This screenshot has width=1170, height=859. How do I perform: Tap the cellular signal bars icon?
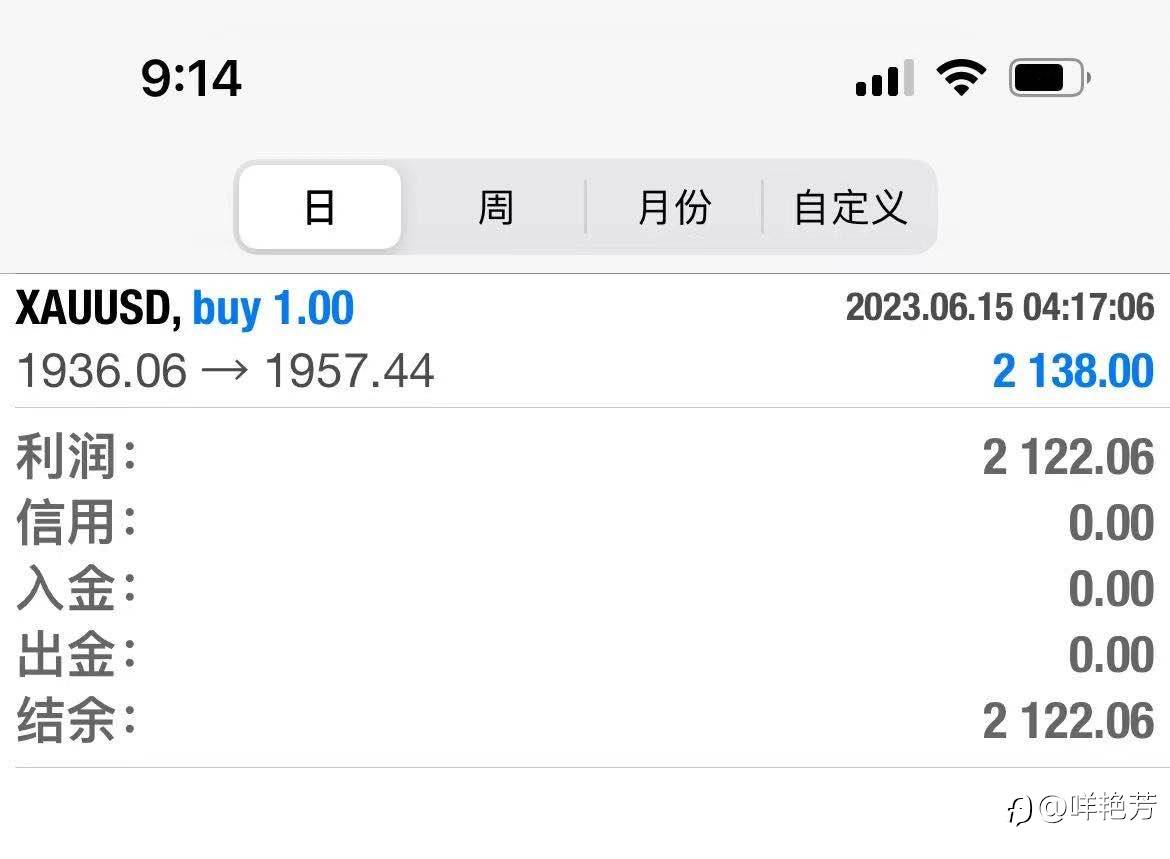(x=885, y=78)
